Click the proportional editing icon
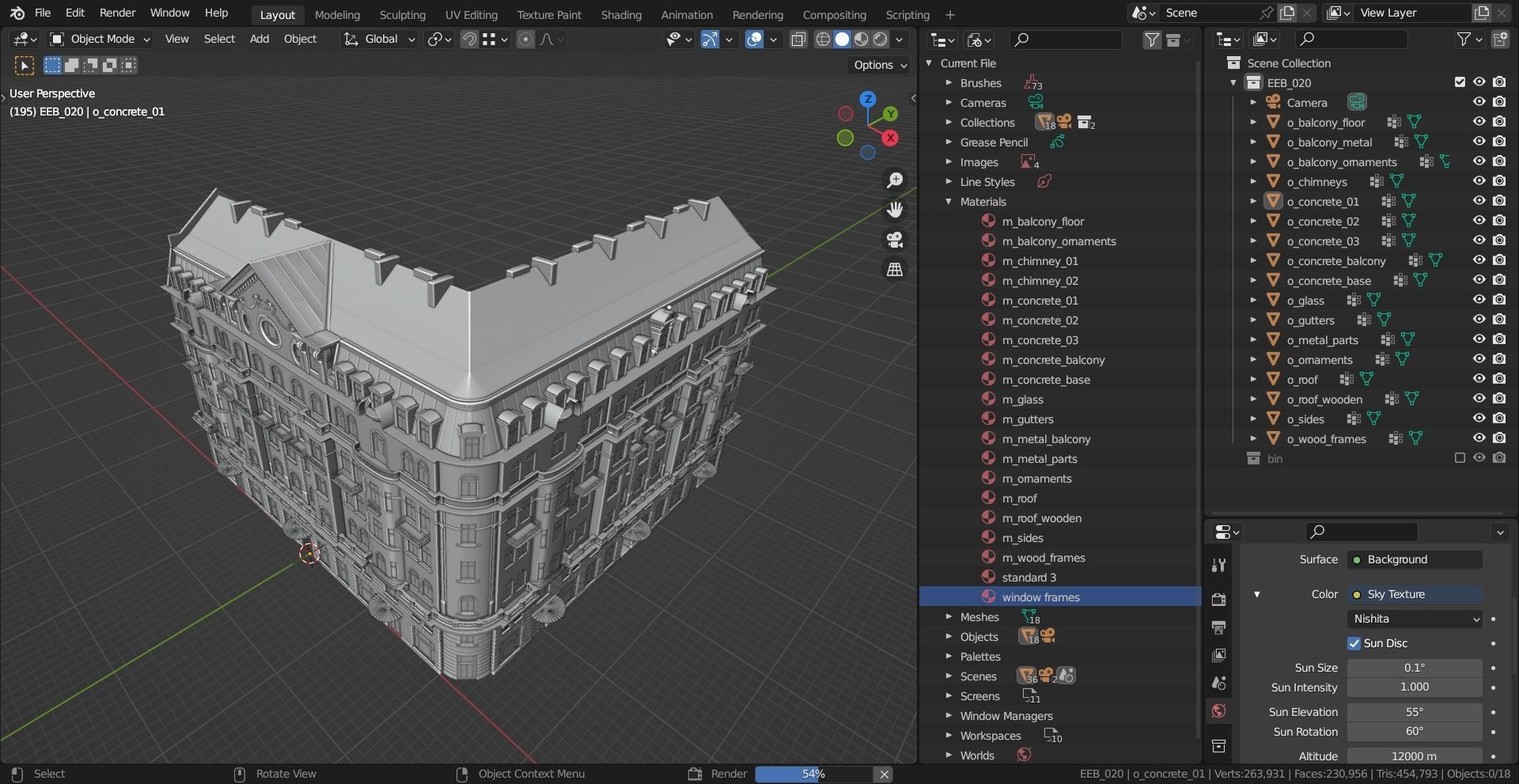1519x784 pixels. (525, 39)
